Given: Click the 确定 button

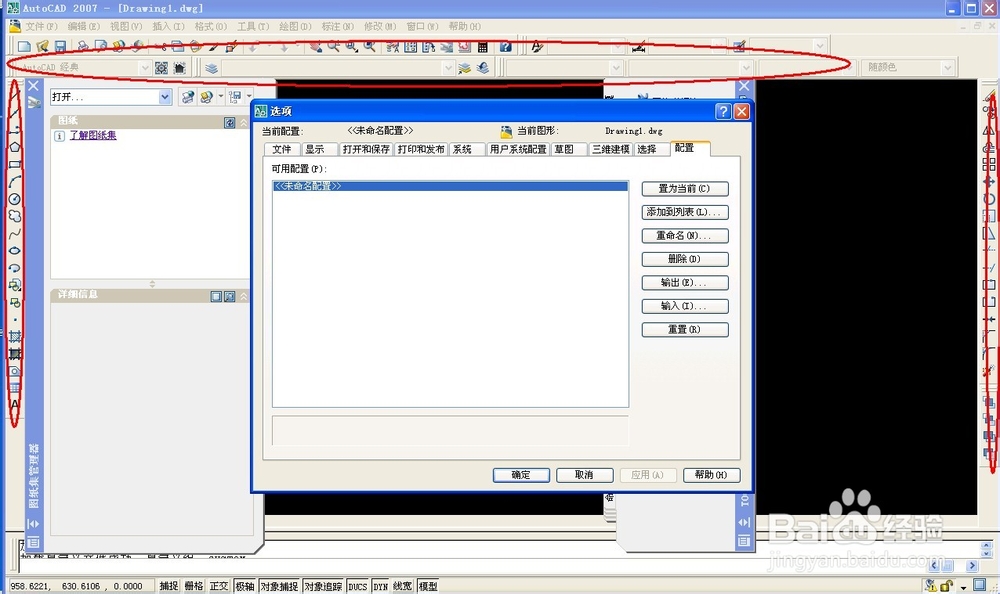Looking at the screenshot, I should [x=521, y=475].
